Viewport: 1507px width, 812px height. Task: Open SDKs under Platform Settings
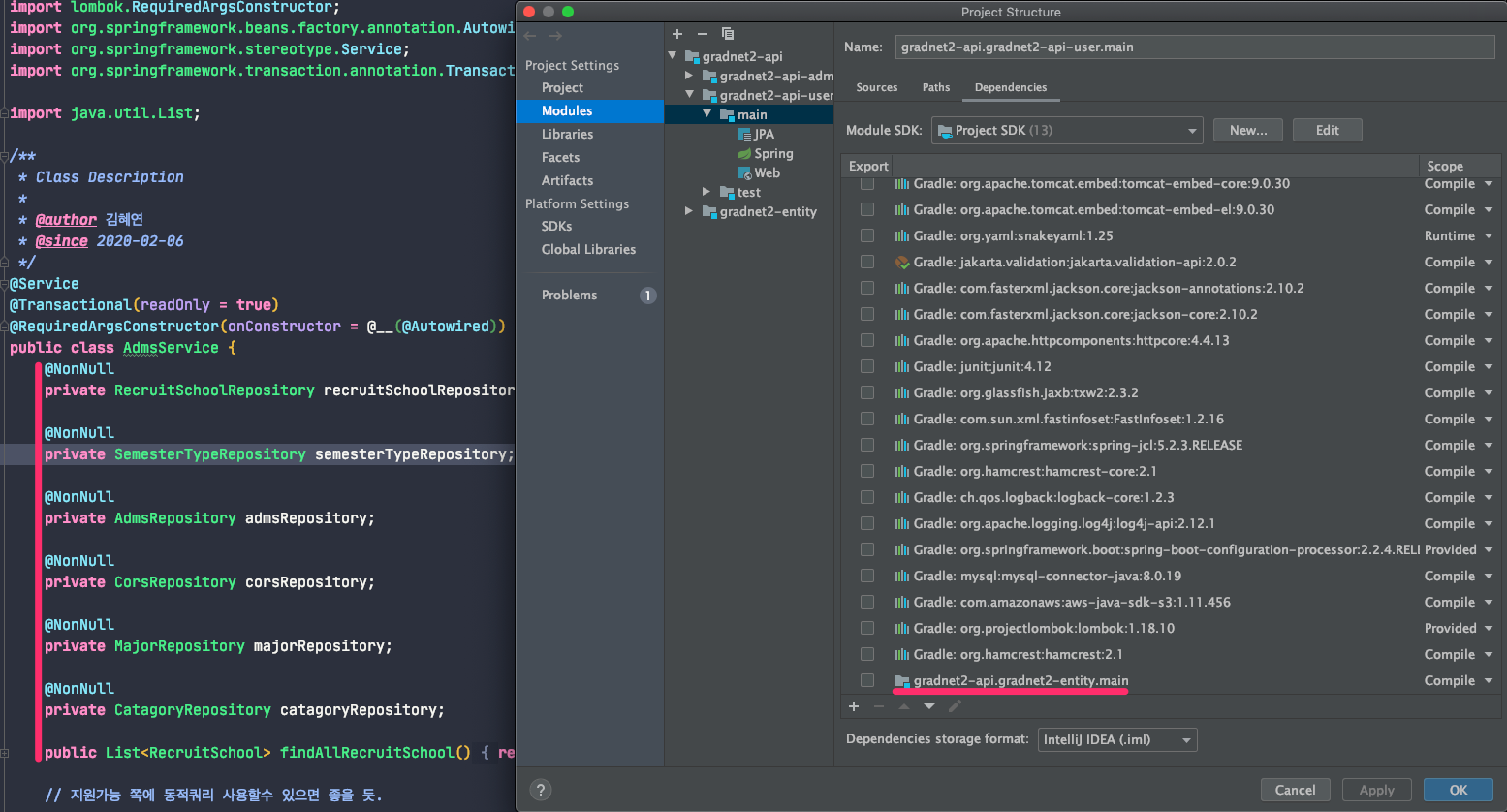click(557, 226)
